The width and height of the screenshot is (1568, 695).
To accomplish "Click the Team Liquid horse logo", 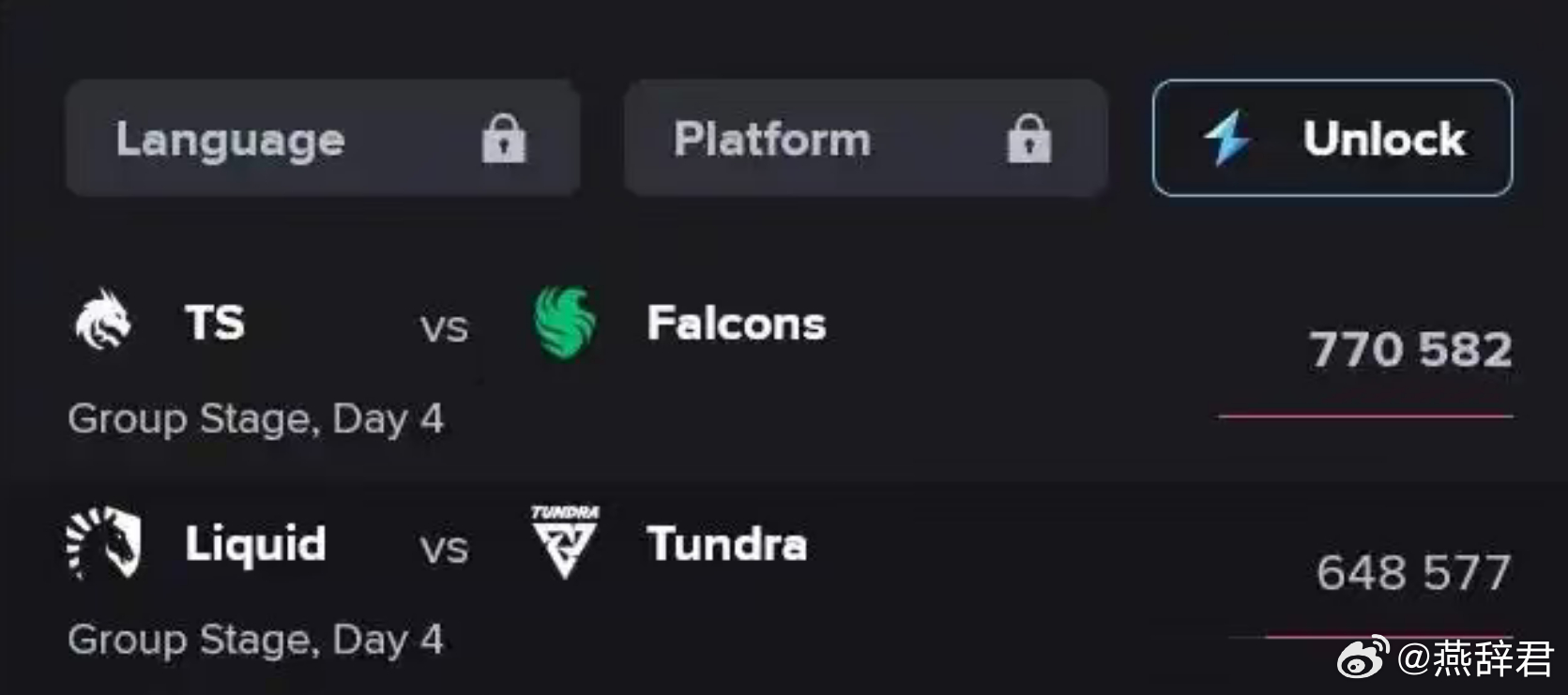I will (x=103, y=543).
